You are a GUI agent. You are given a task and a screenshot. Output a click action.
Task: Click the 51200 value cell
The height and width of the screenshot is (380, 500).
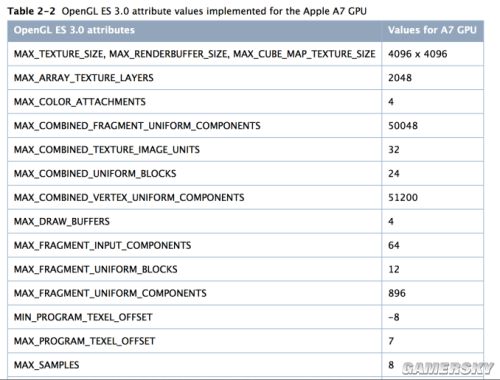pyautogui.click(x=433, y=198)
